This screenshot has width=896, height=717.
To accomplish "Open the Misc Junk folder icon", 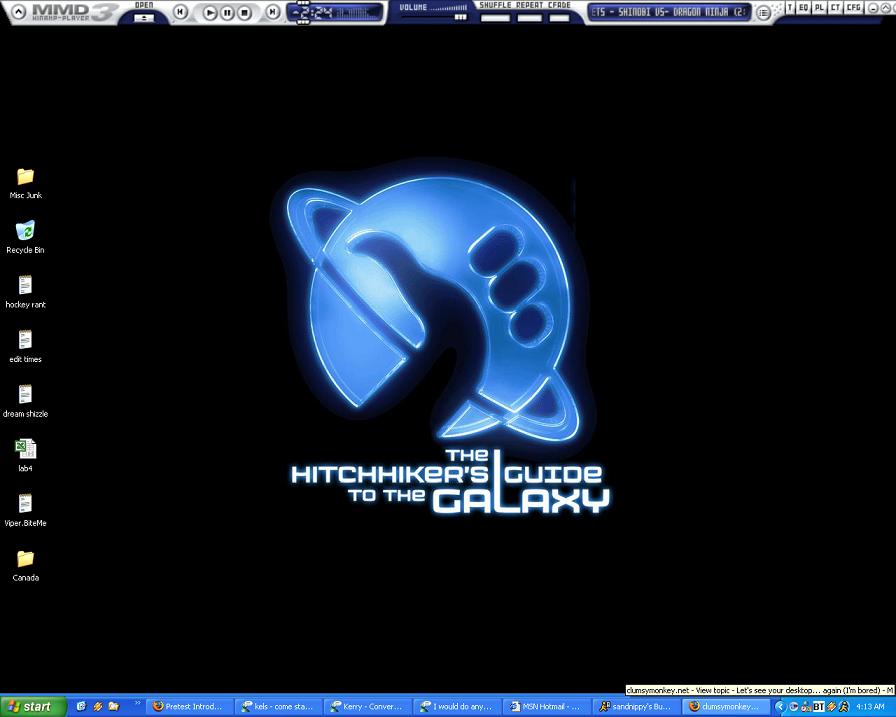I will point(25,177).
